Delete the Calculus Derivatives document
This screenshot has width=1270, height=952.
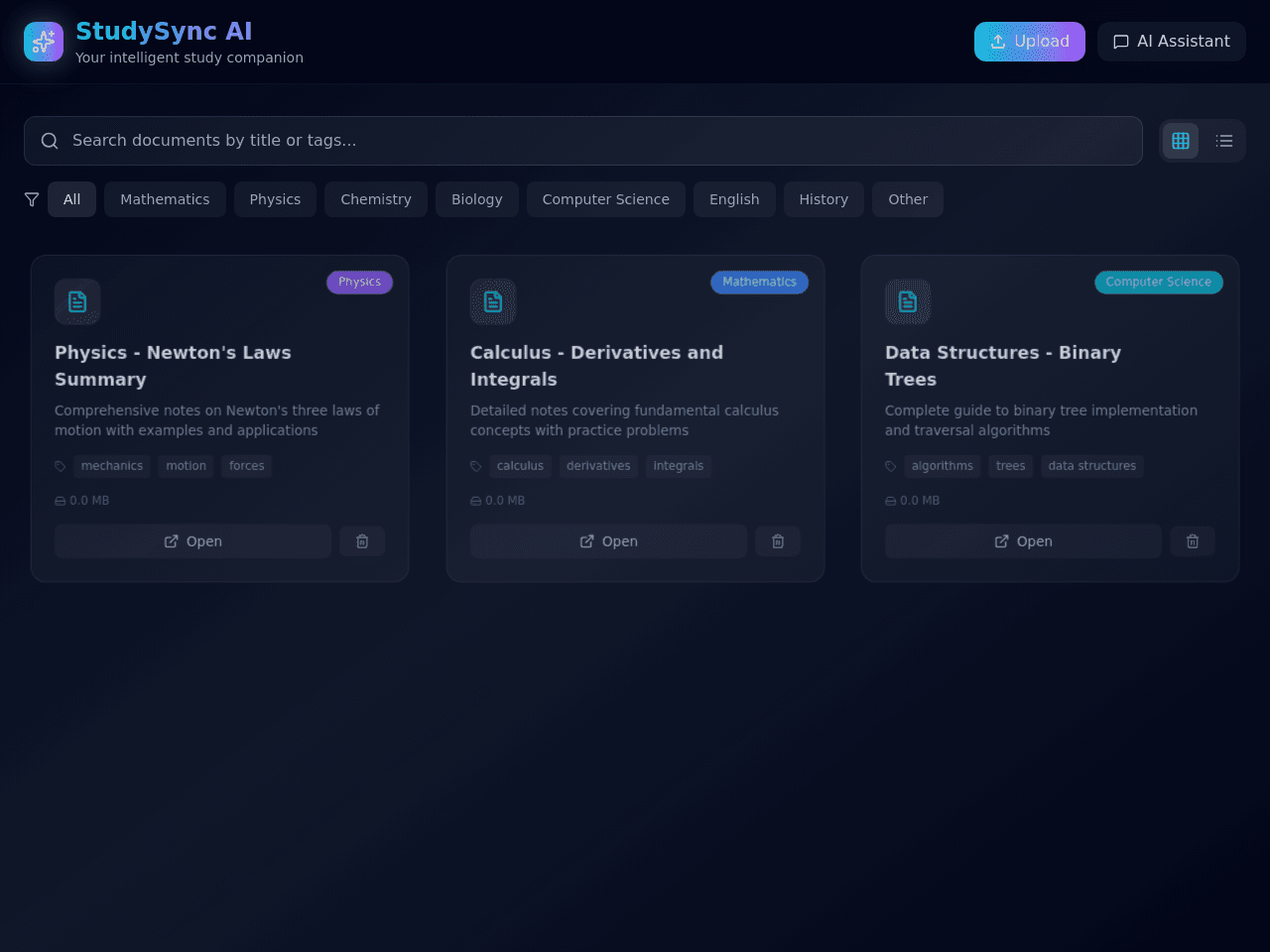(x=778, y=541)
